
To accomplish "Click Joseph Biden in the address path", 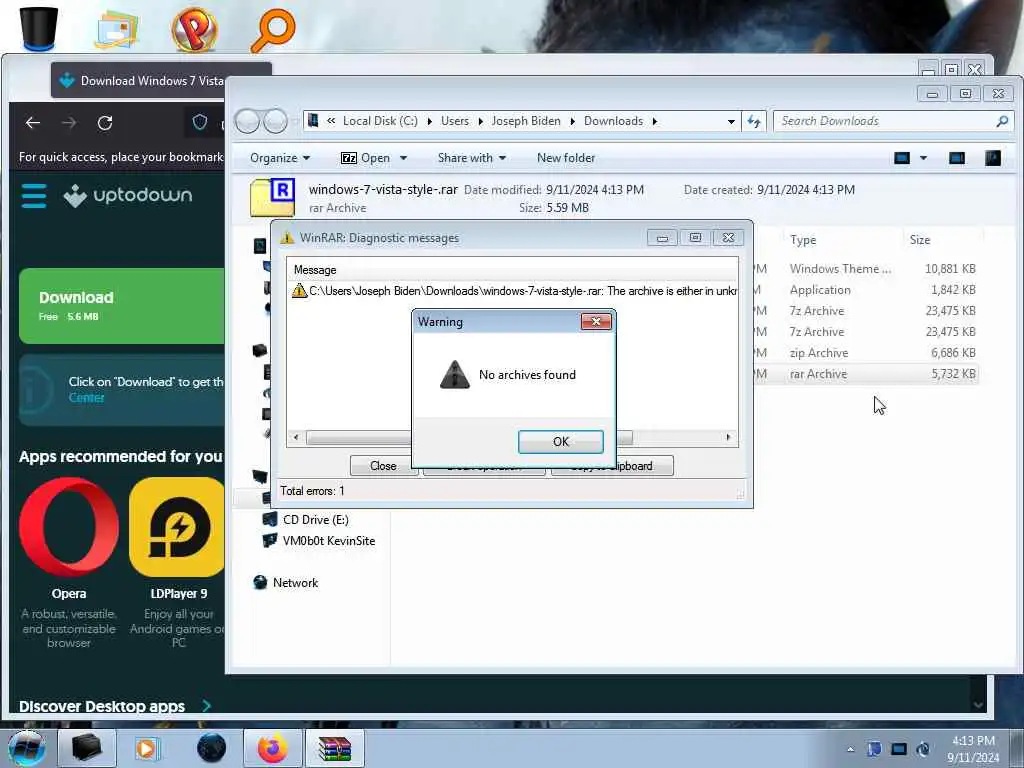I will click(x=526, y=121).
